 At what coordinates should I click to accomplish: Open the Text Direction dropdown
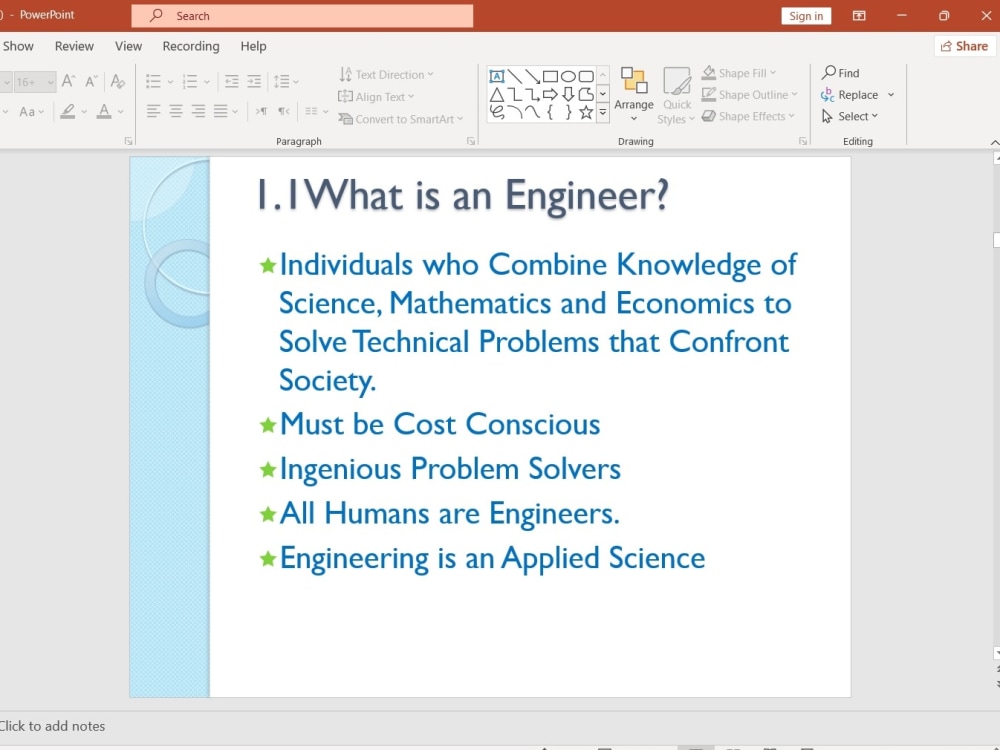[x=386, y=75]
